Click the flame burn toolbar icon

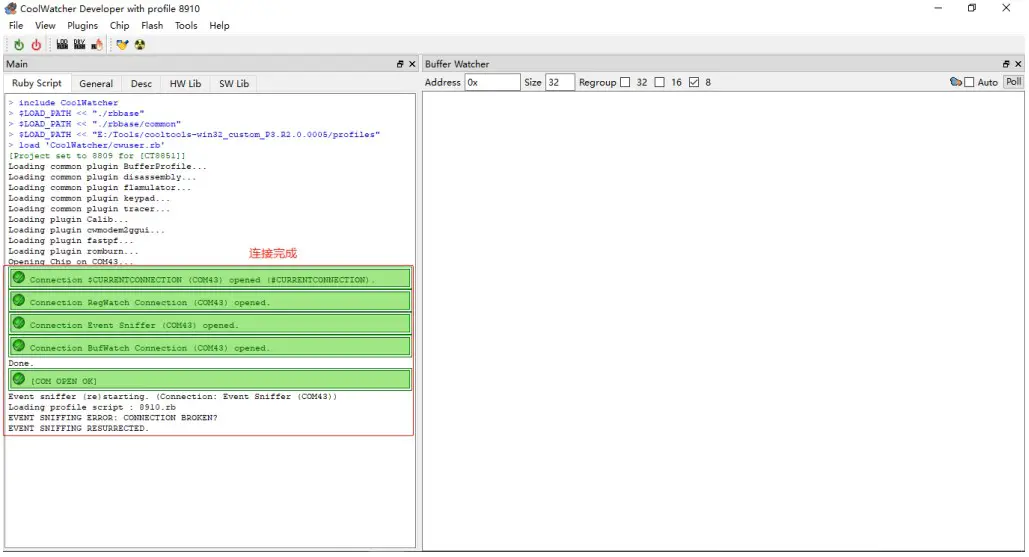[97, 45]
